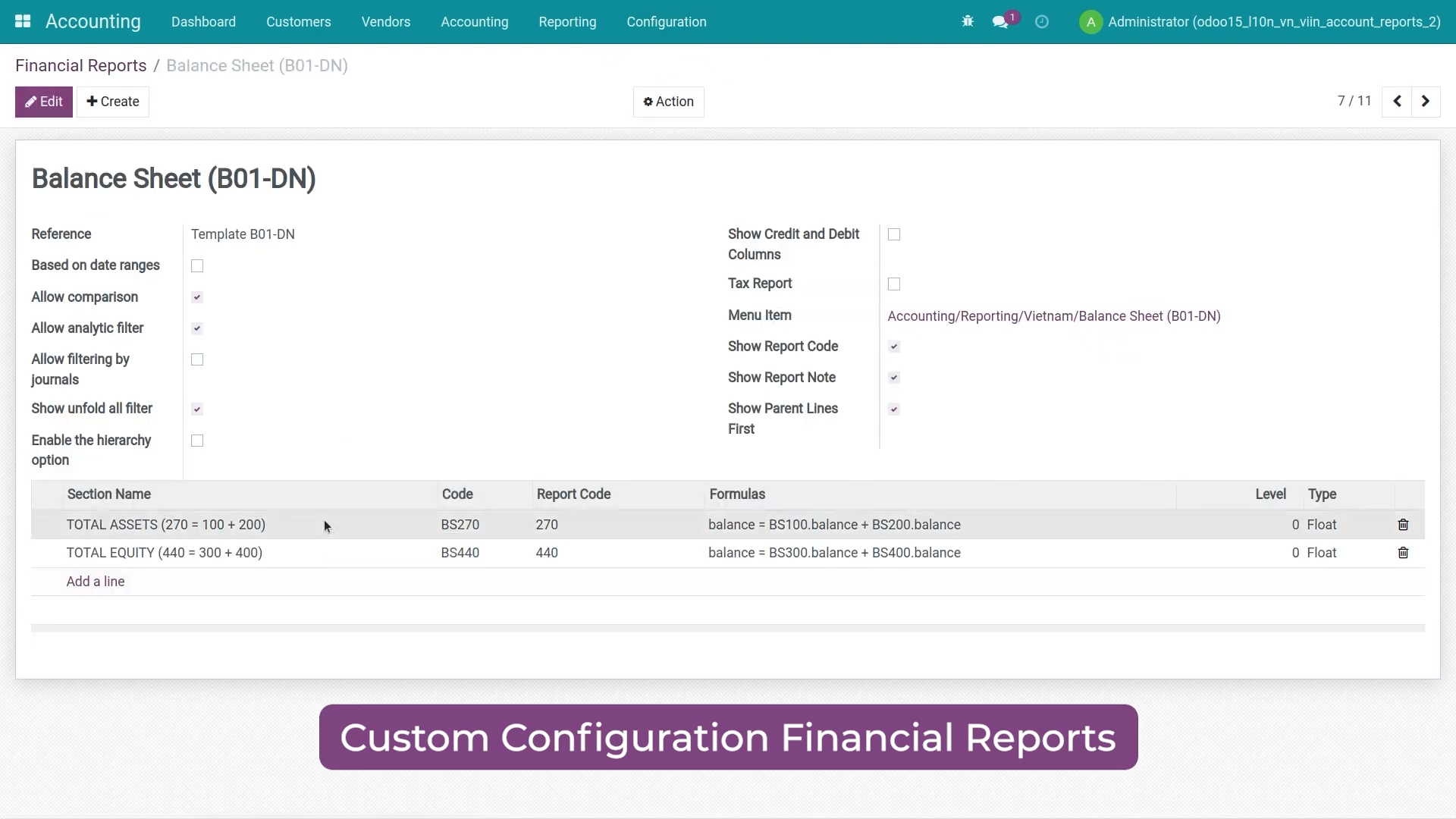This screenshot has width=1456, height=819.
Task: Click the debug bug icon
Action: (x=968, y=21)
